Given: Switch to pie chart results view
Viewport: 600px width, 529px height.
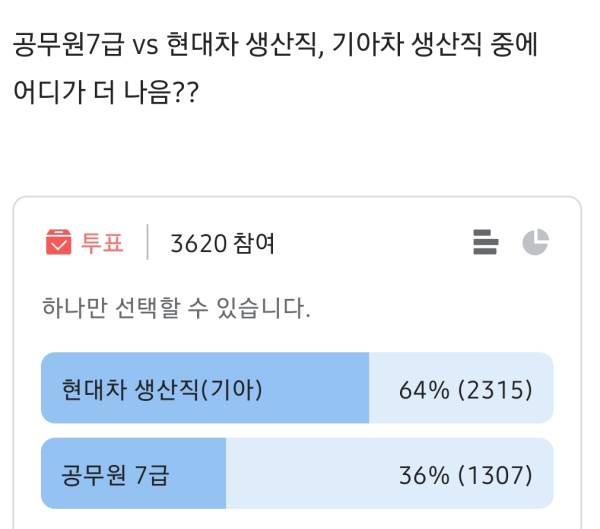Looking at the screenshot, I should pyautogui.click(x=535, y=242).
